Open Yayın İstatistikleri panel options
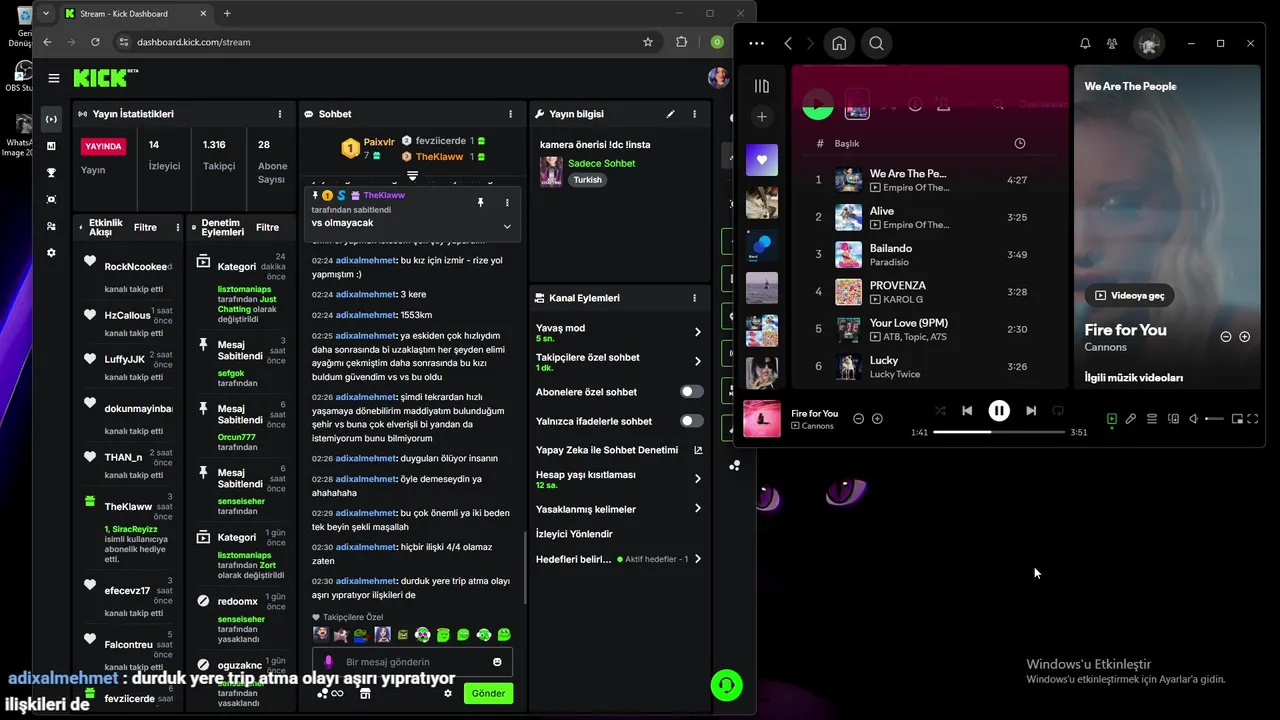The width and height of the screenshot is (1280, 720). click(280, 114)
